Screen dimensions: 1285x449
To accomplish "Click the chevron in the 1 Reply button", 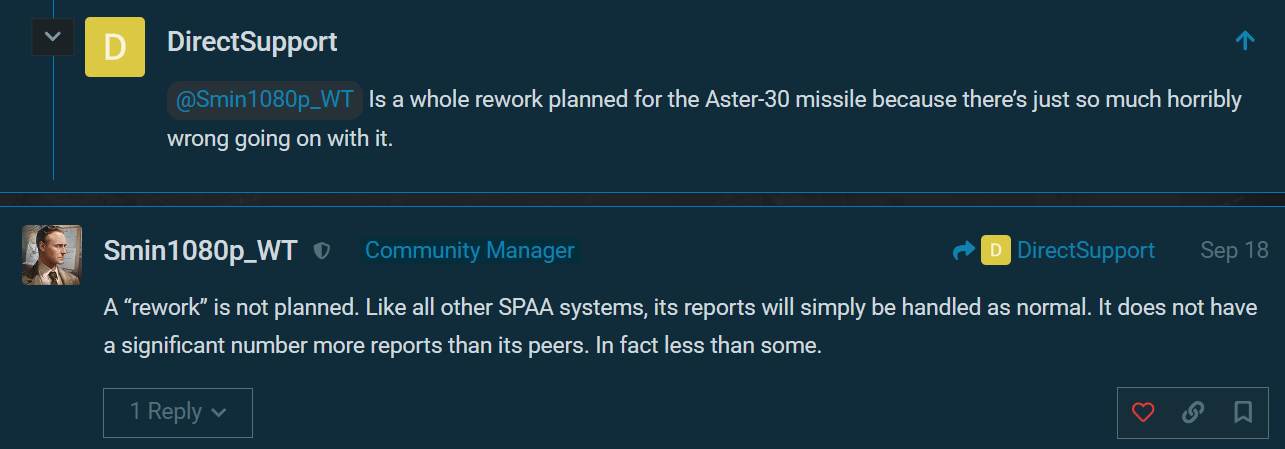I will tap(219, 413).
